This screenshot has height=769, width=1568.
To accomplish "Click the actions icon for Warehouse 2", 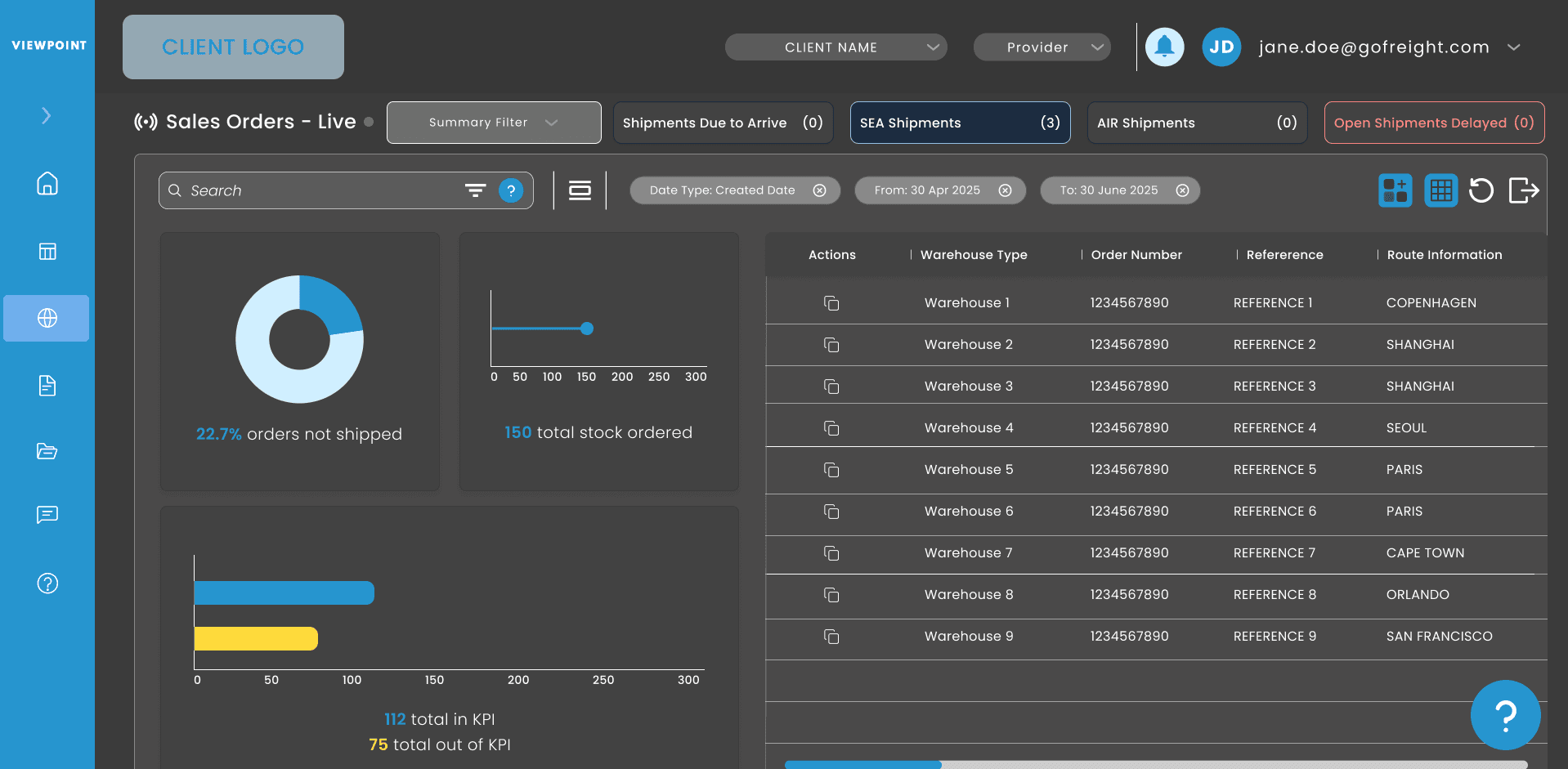I will tap(831, 345).
